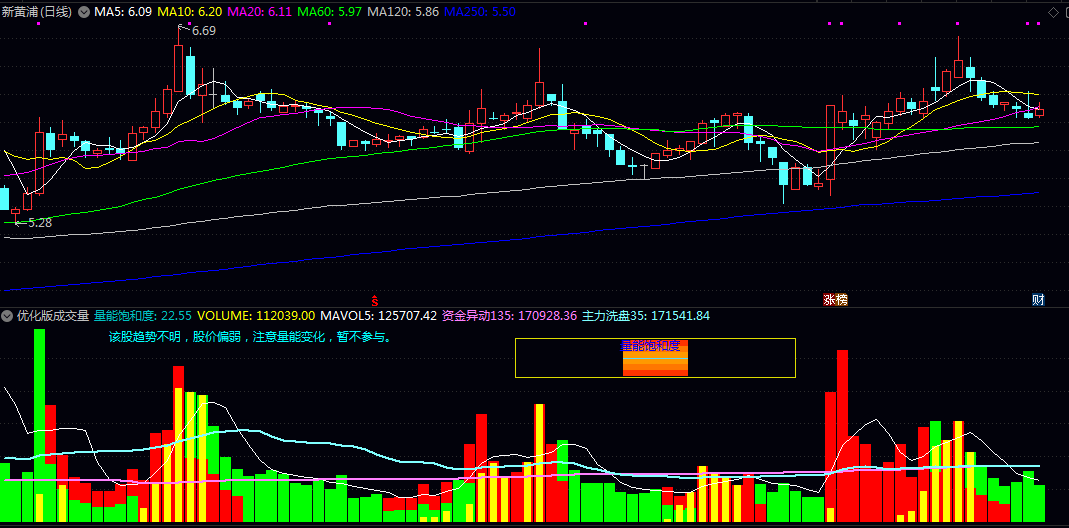Viewport: 1069px width, 528px height.
Task: Click the red S marker on the chart
Action: point(374,300)
